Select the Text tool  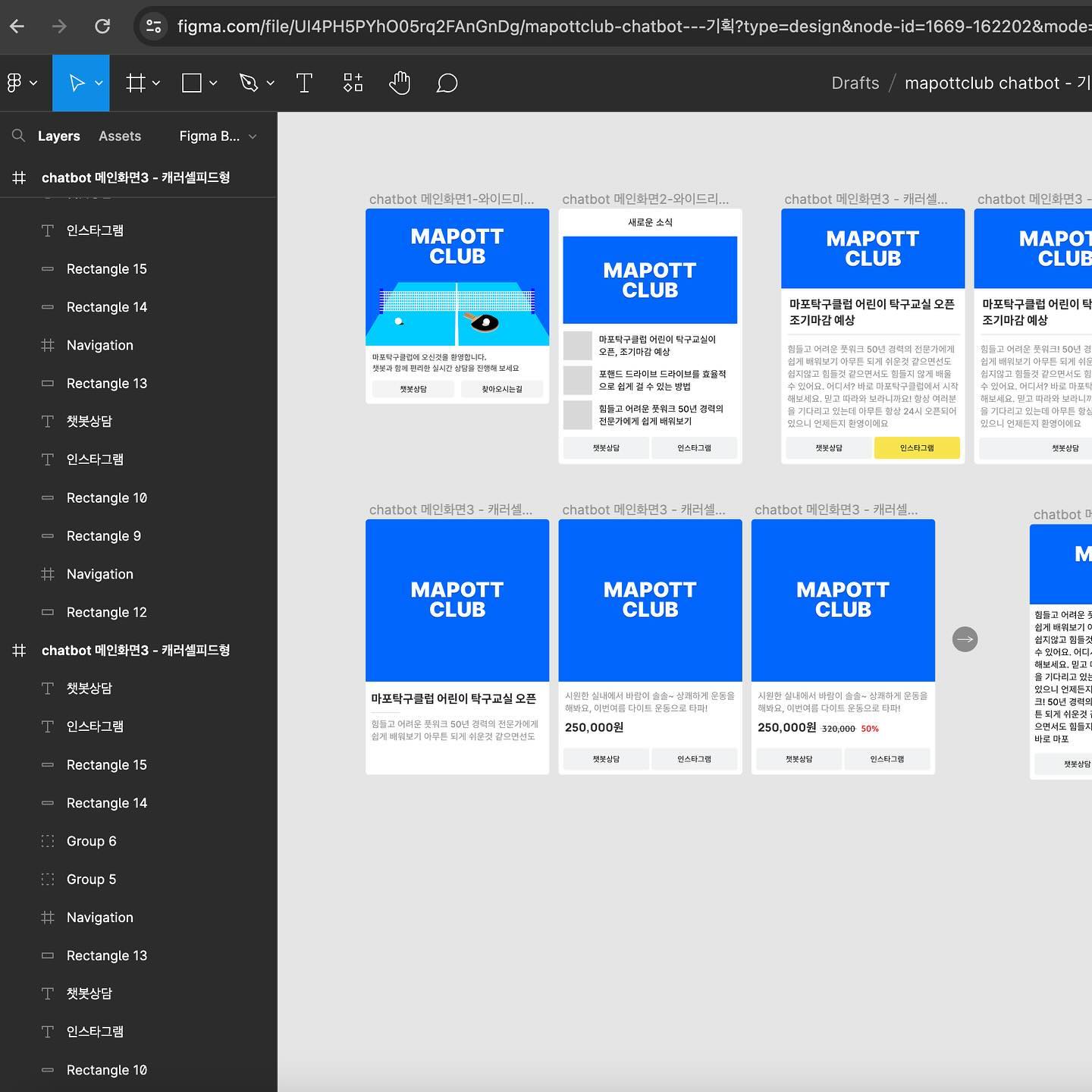click(x=304, y=83)
